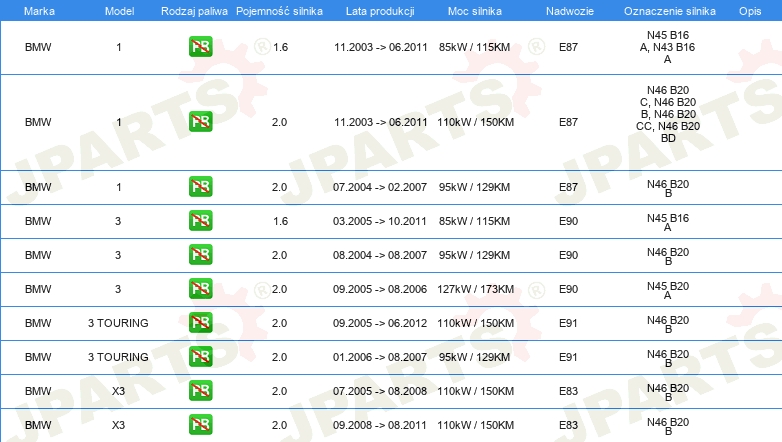Select date cell 07.2004 -> 02.2007

tap(380, 187)
